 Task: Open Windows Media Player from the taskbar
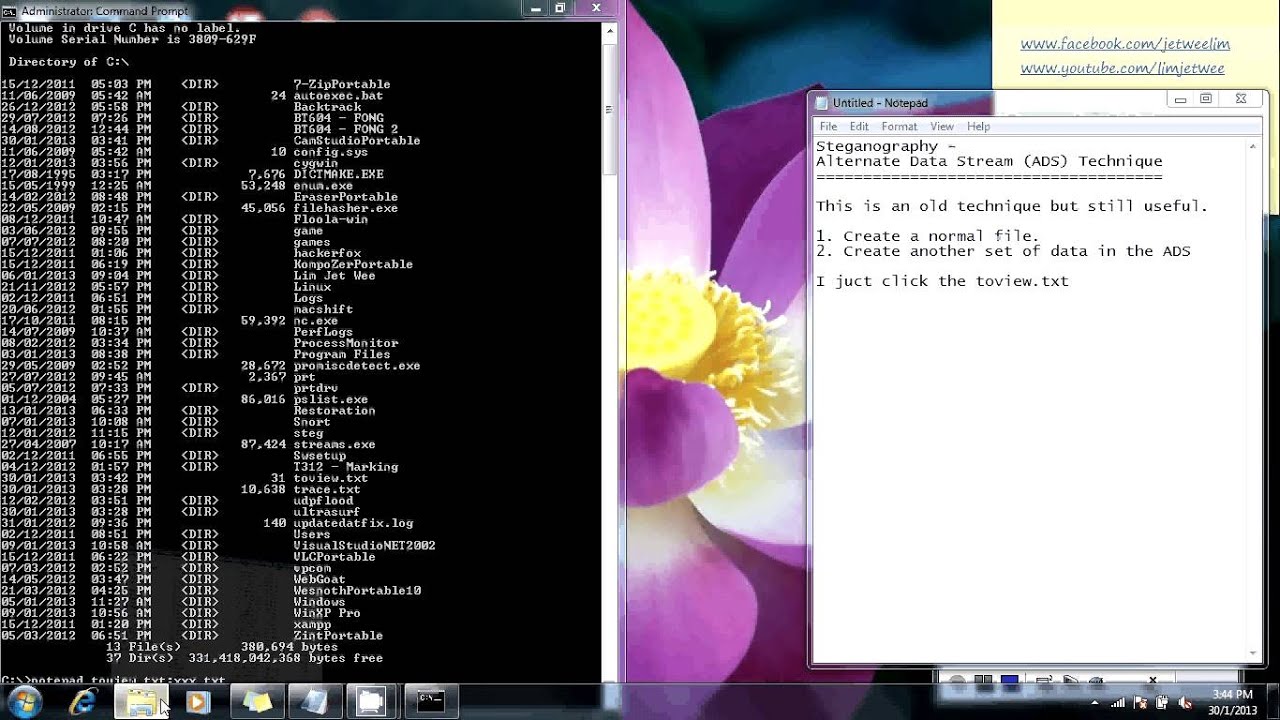click(x=198, y=701)
